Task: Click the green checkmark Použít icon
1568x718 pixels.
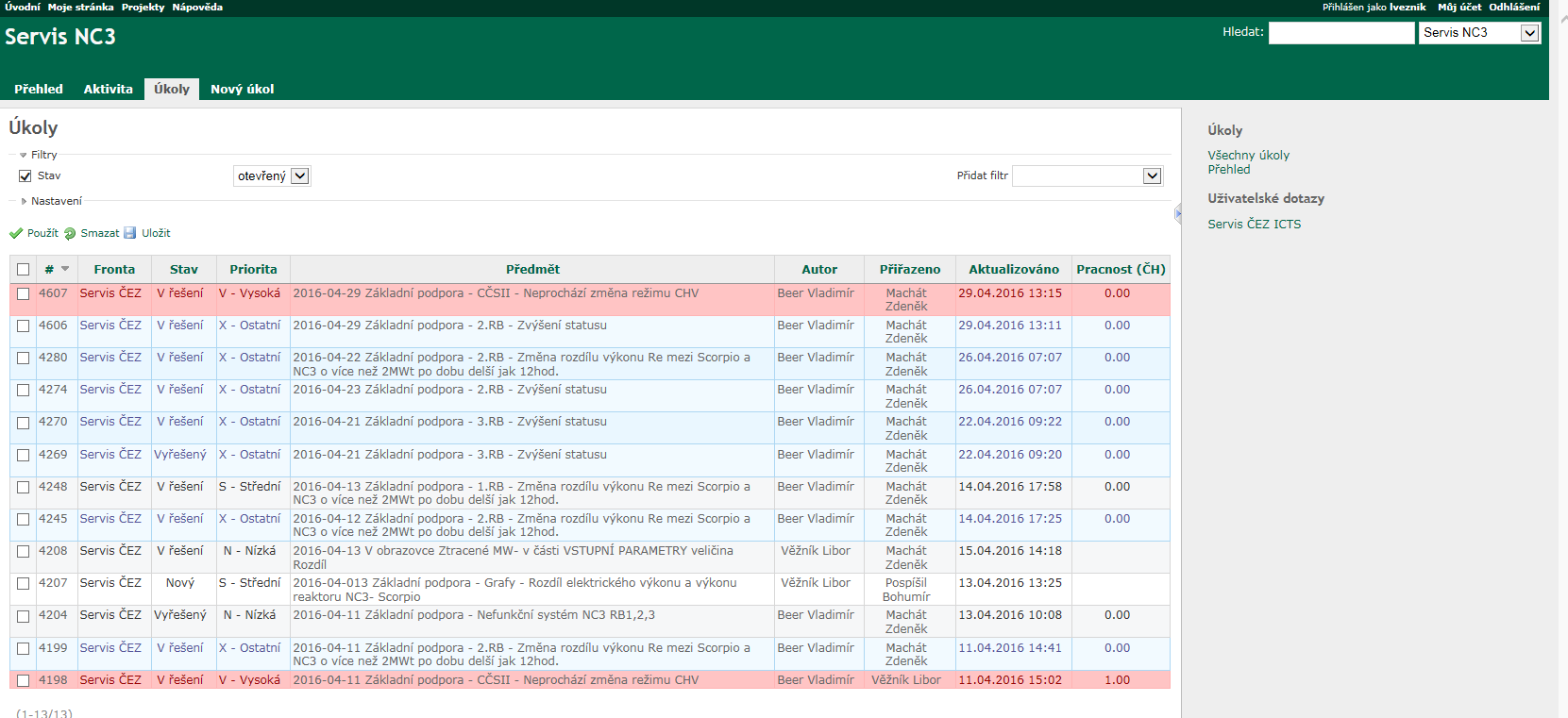Action: tap(16, 234)
